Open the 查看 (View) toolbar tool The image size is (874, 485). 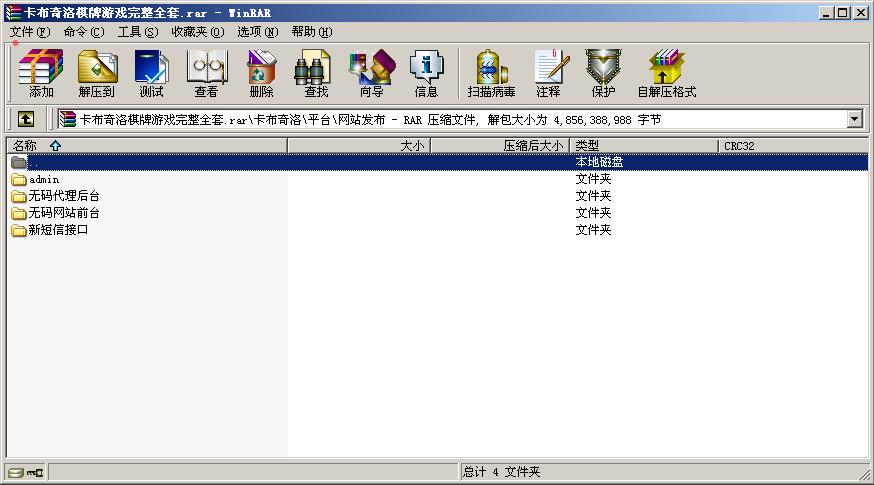[x=206, y=74]
